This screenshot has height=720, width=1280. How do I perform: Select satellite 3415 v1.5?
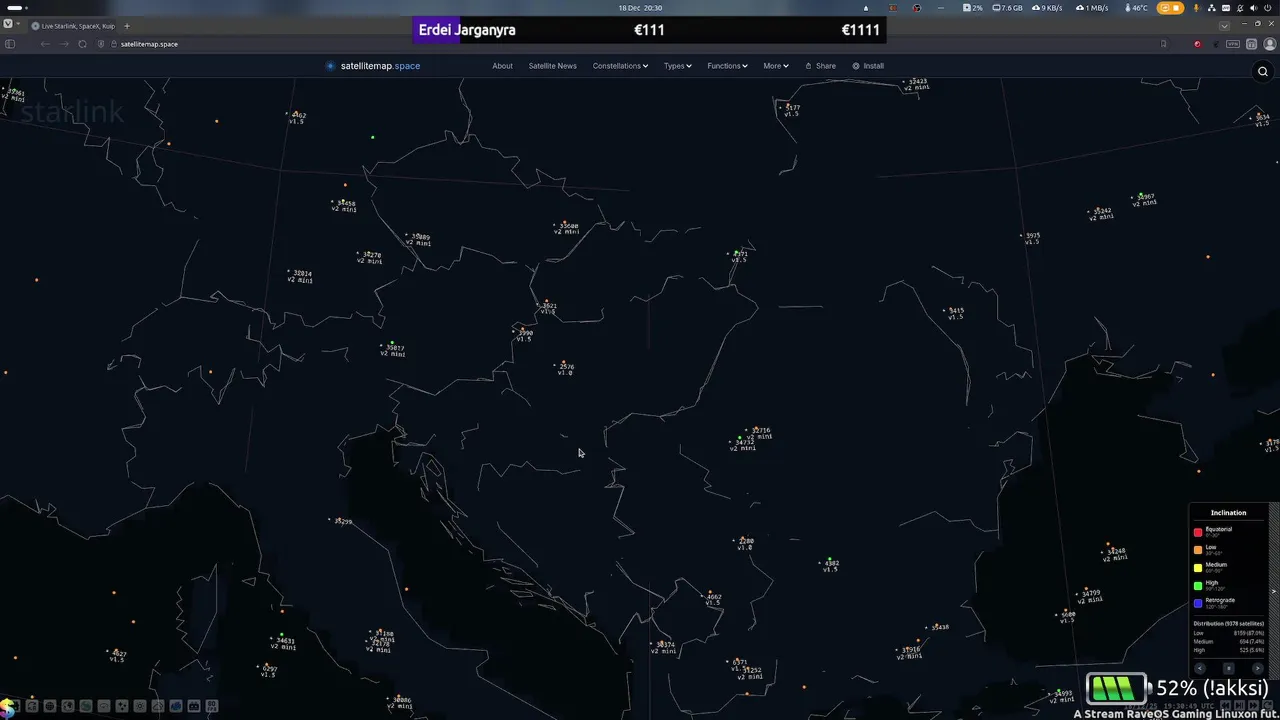pos(956,313)
